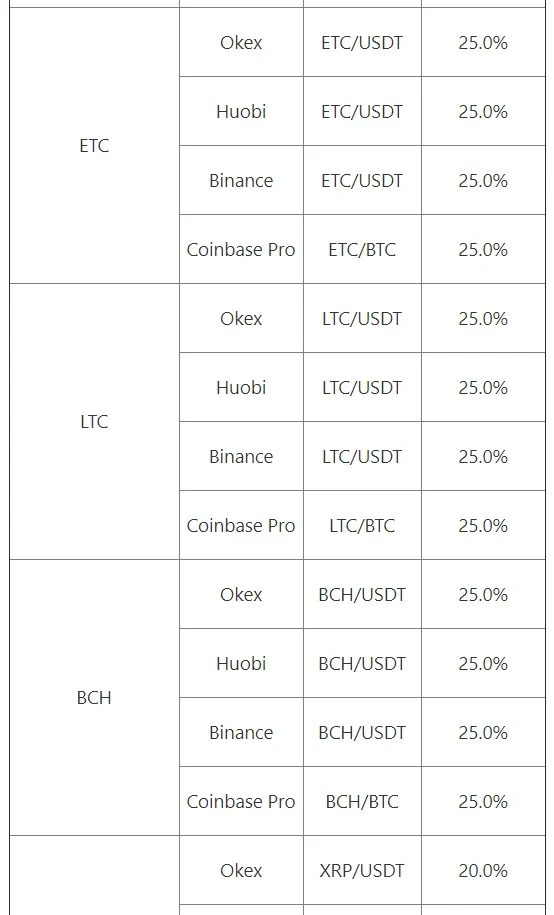
Task: Click the ETC index name cell
Action: [x=94, y=145]
